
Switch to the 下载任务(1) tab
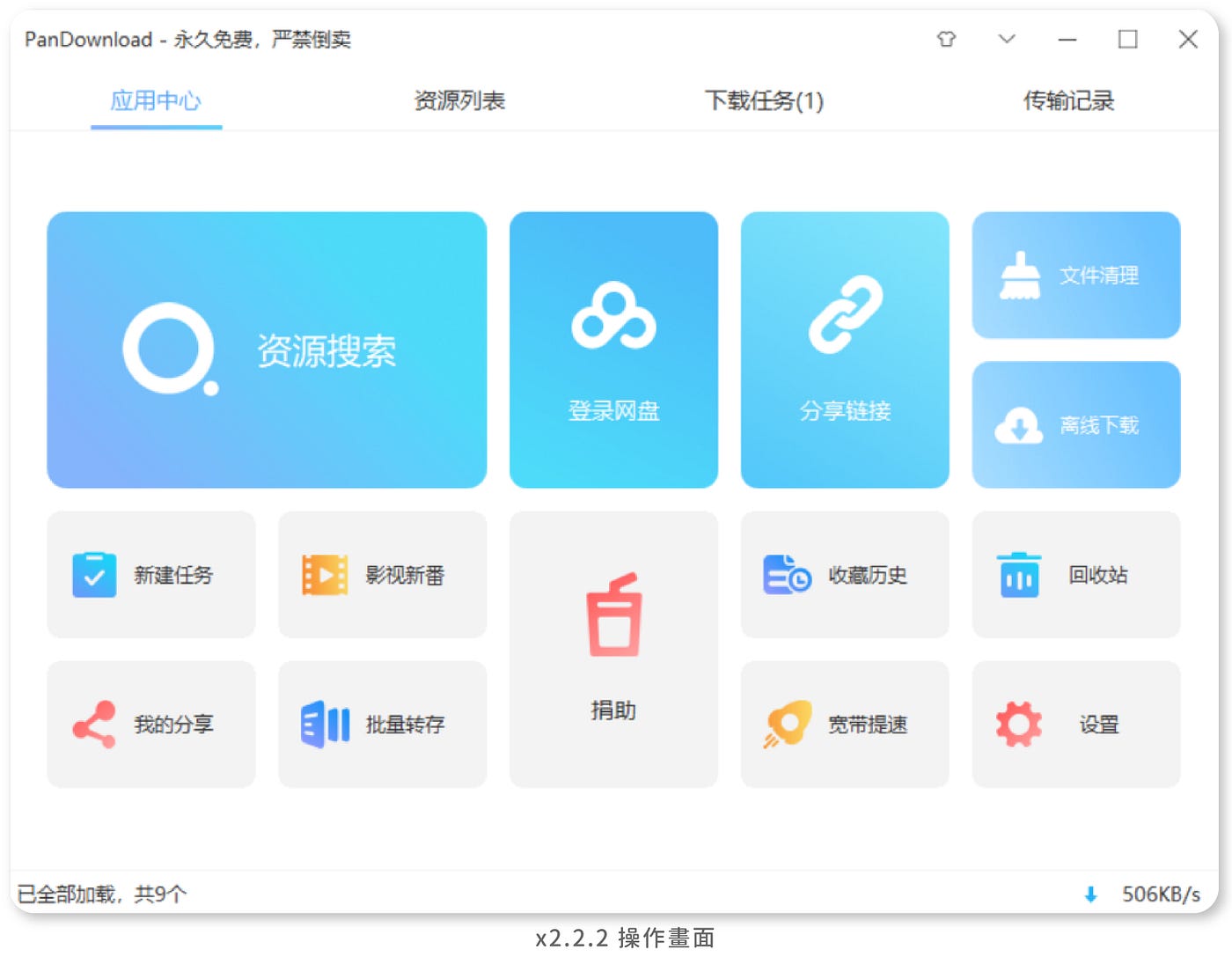(764, 100)
